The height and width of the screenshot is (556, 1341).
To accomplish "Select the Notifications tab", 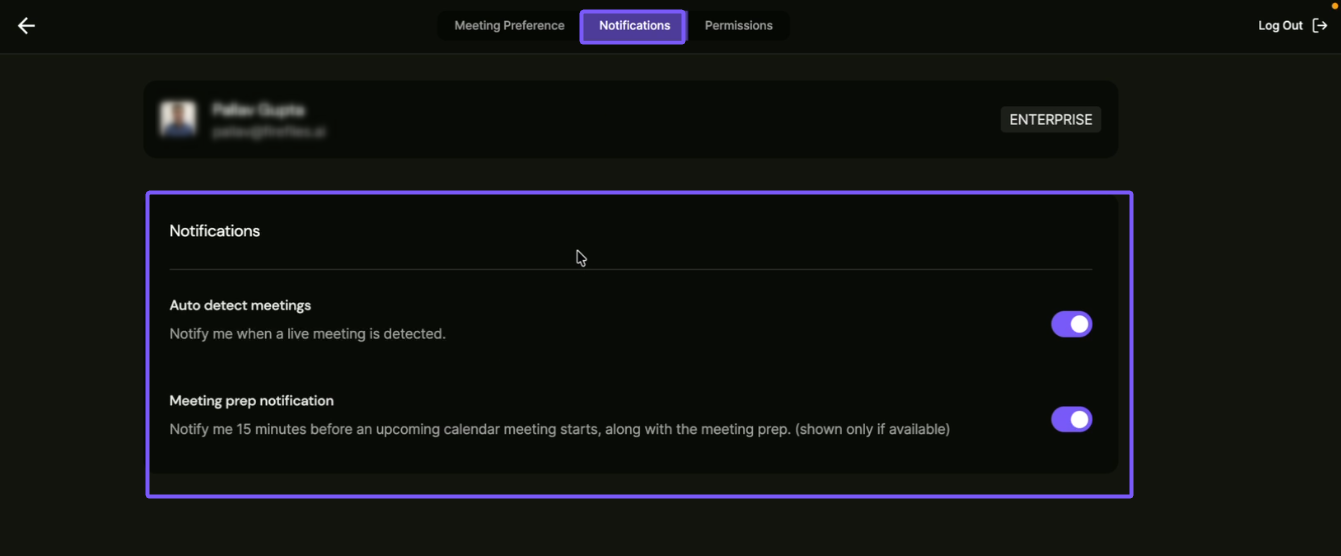I will click(634, 26).
